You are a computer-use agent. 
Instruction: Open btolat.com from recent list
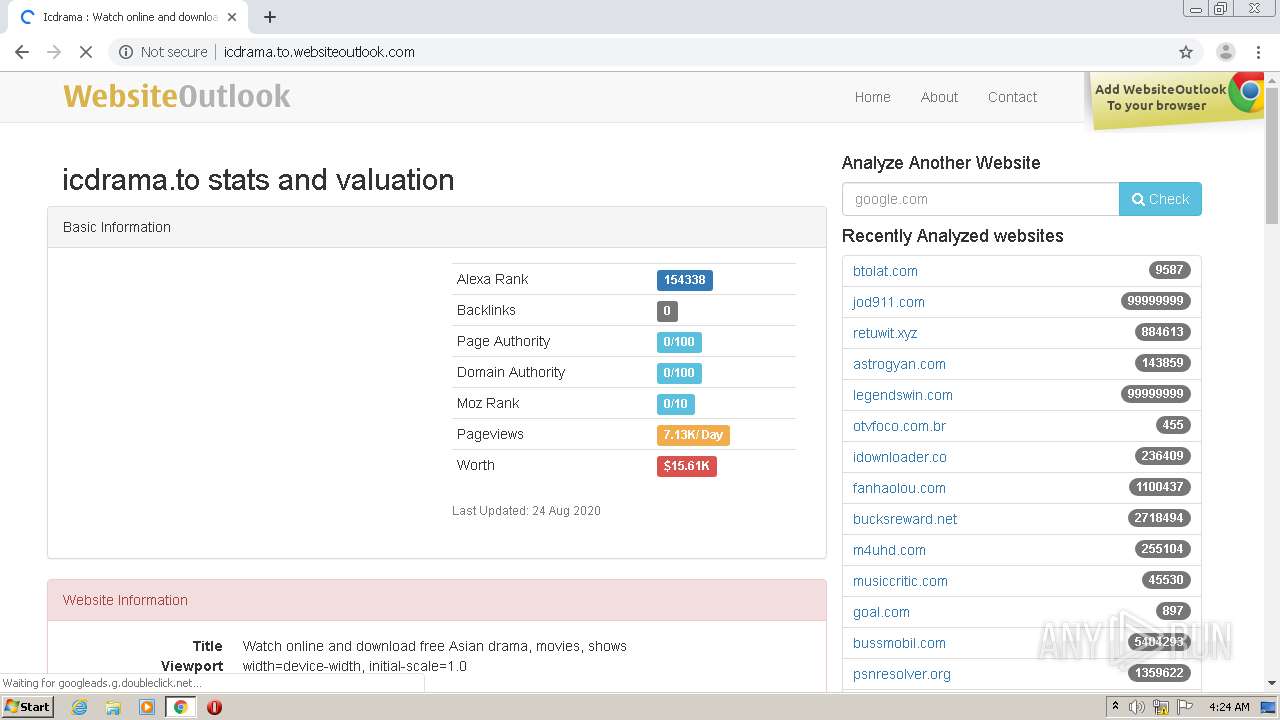pyautogui.click(x=885, y=271)
